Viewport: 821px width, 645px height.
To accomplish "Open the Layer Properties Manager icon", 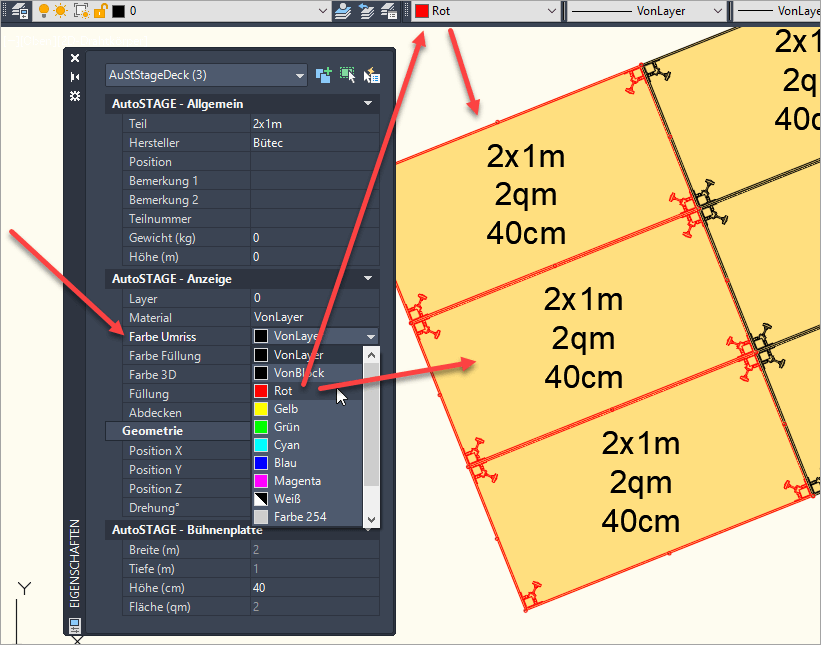I will pyautogui.click(x=19, y=11).
